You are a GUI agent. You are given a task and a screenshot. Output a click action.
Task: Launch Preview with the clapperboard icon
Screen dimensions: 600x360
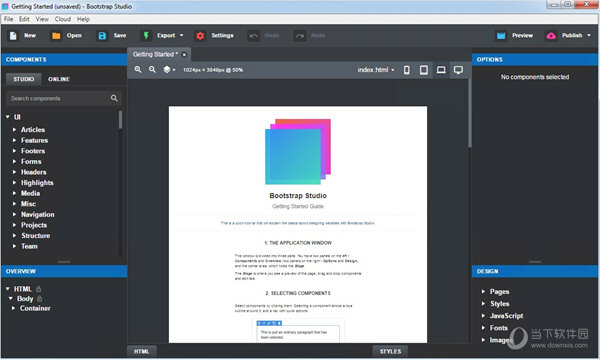pos(501,36)
